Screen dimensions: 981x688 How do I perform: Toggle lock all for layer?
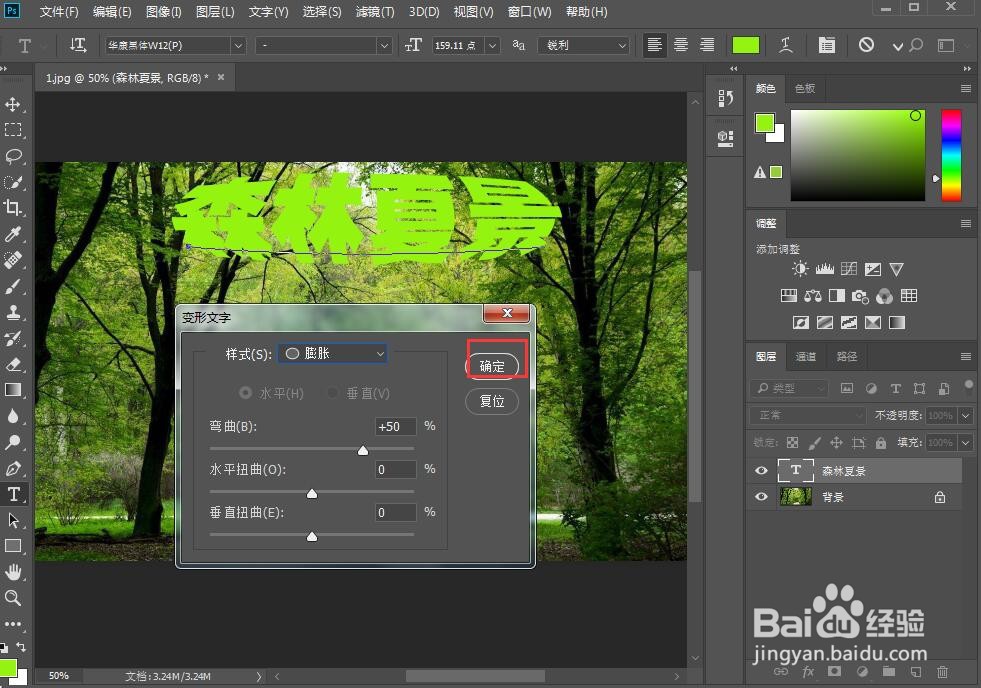pyautogui.click(x=881, y=443)
